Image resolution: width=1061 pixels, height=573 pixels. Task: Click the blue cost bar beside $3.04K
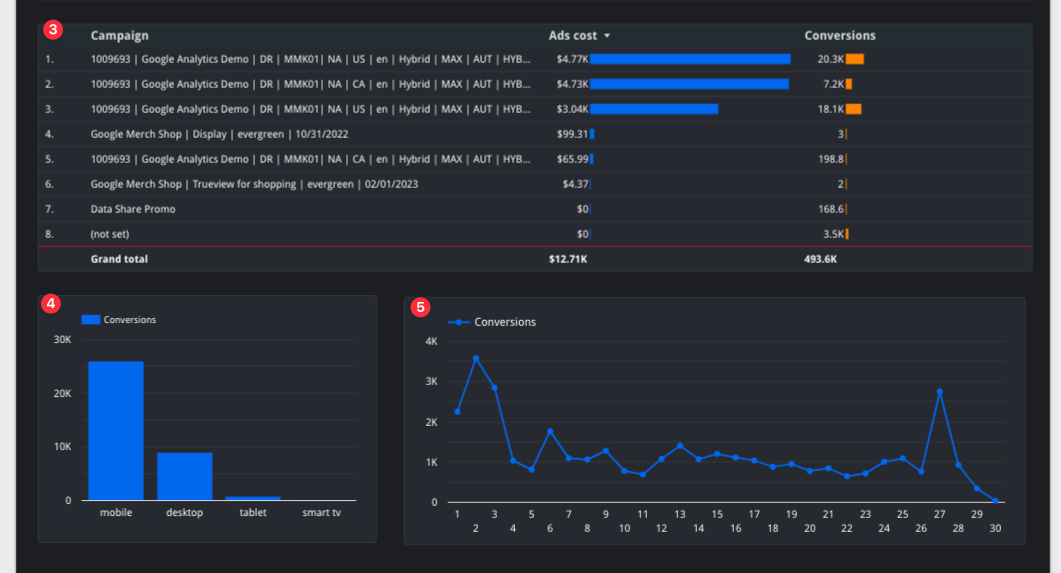[x=654, y=109]
